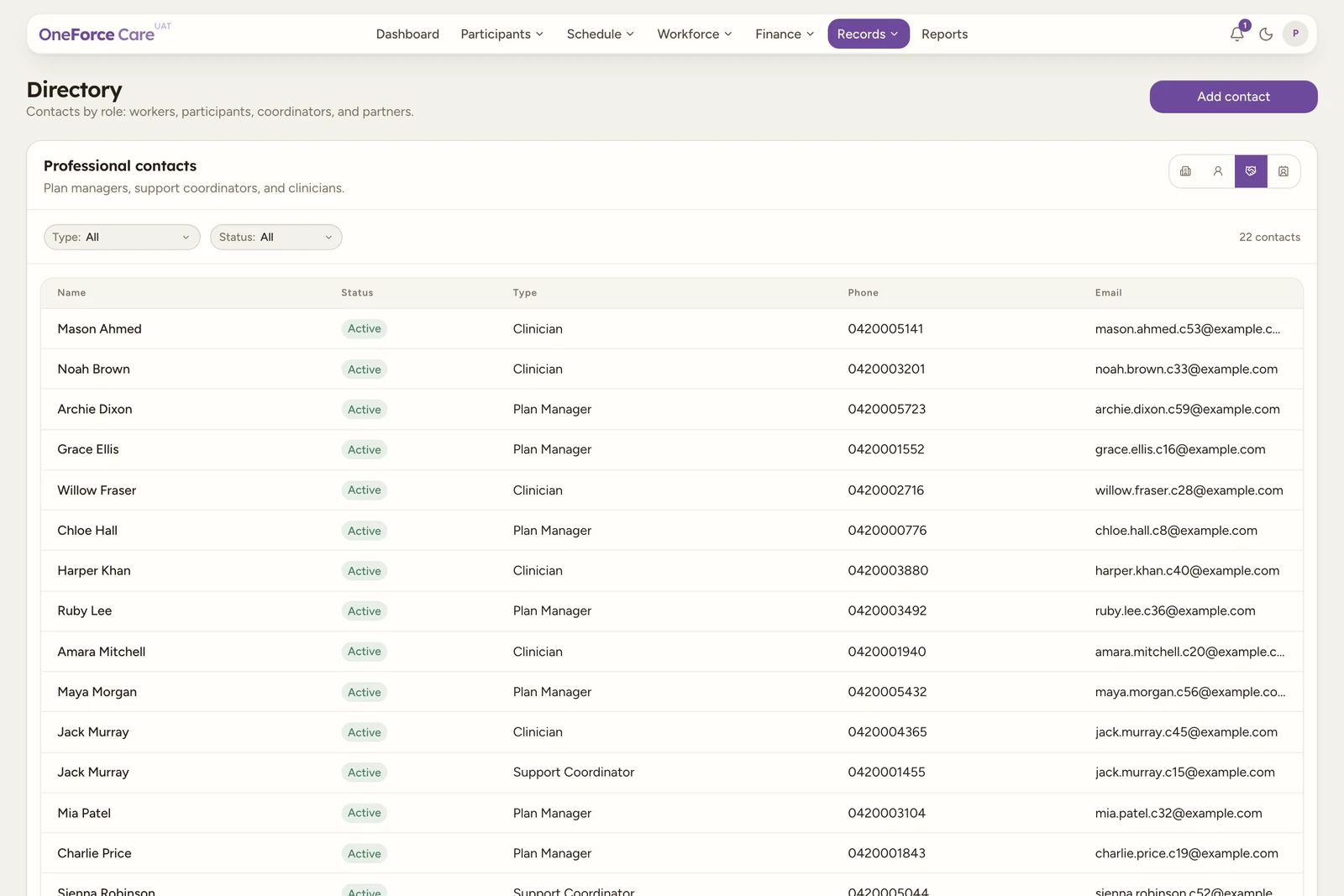This screenshot has height=896, width=1344.
Task: Sort by the Status column header
Action: [357, 293]
